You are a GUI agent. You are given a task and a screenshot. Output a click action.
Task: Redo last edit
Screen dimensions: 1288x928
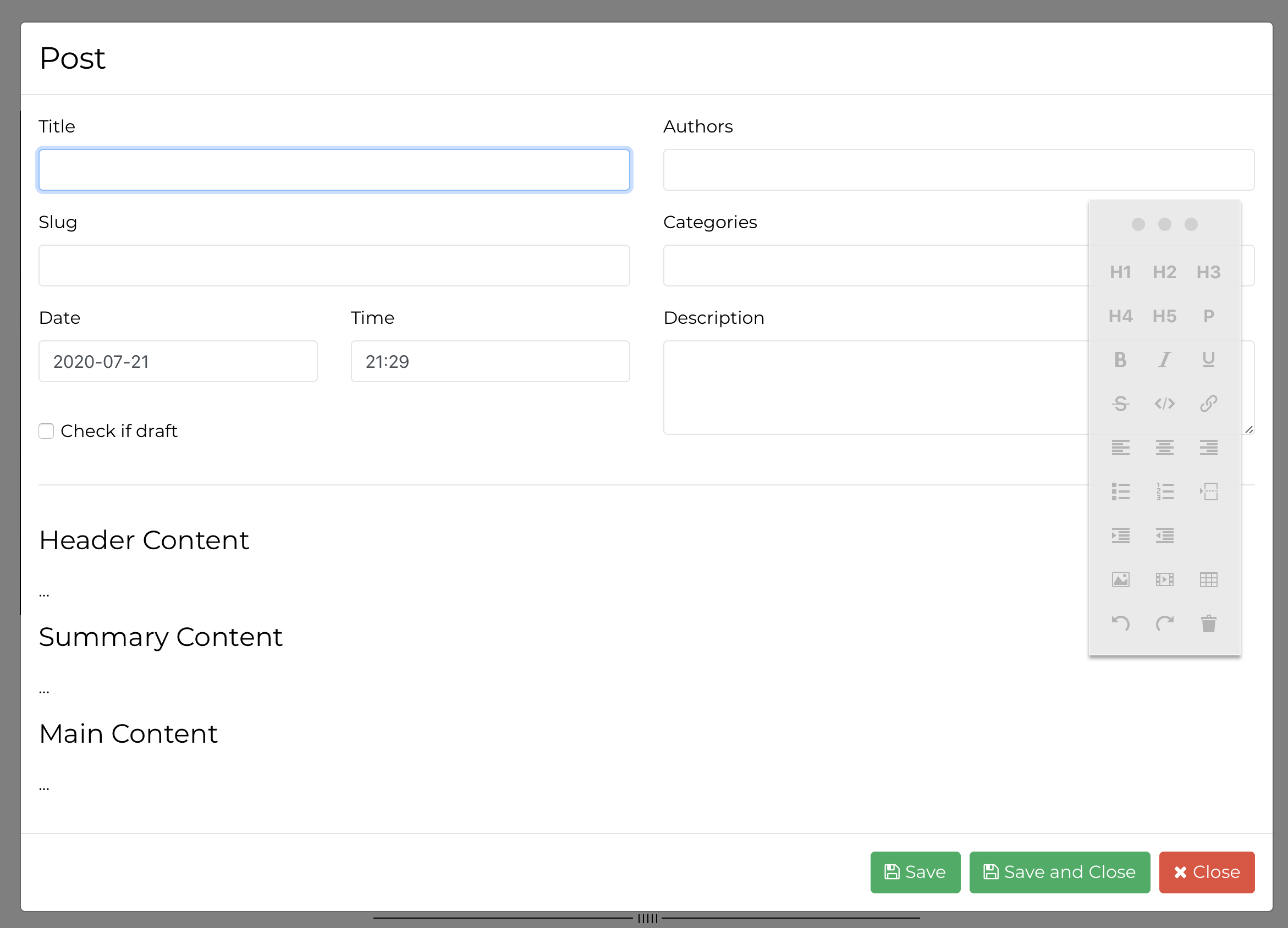[1164, 623]
